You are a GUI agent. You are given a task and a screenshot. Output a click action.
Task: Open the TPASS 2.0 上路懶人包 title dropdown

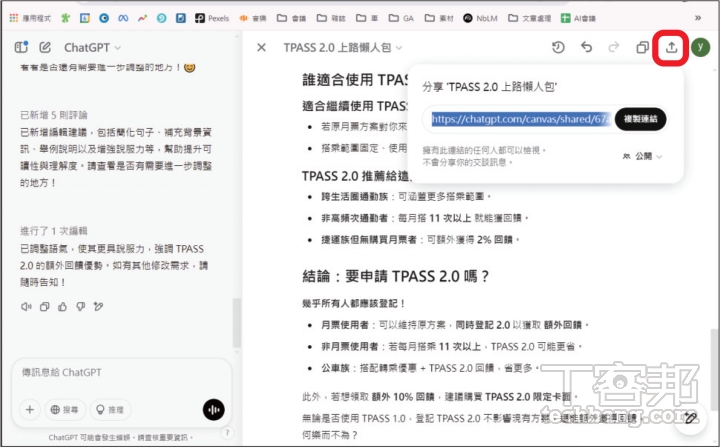pos(343,47)
